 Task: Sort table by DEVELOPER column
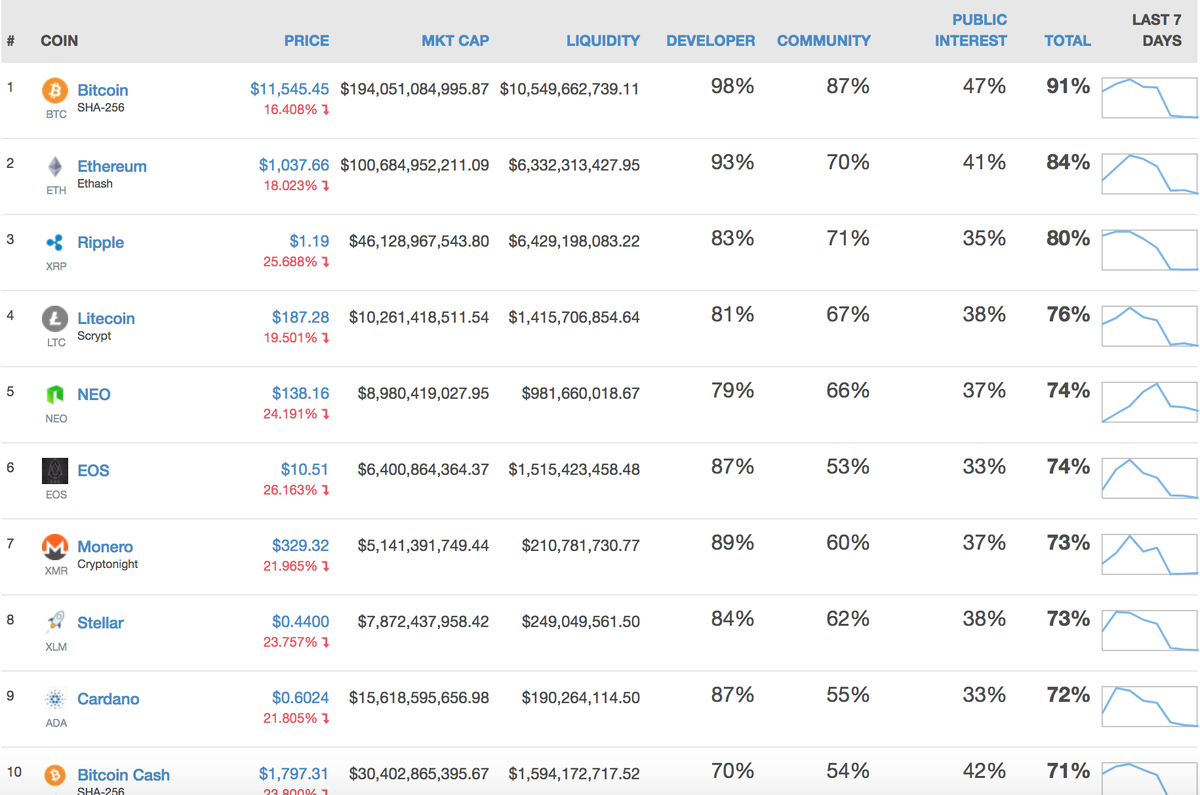click(x=711, y=41)
